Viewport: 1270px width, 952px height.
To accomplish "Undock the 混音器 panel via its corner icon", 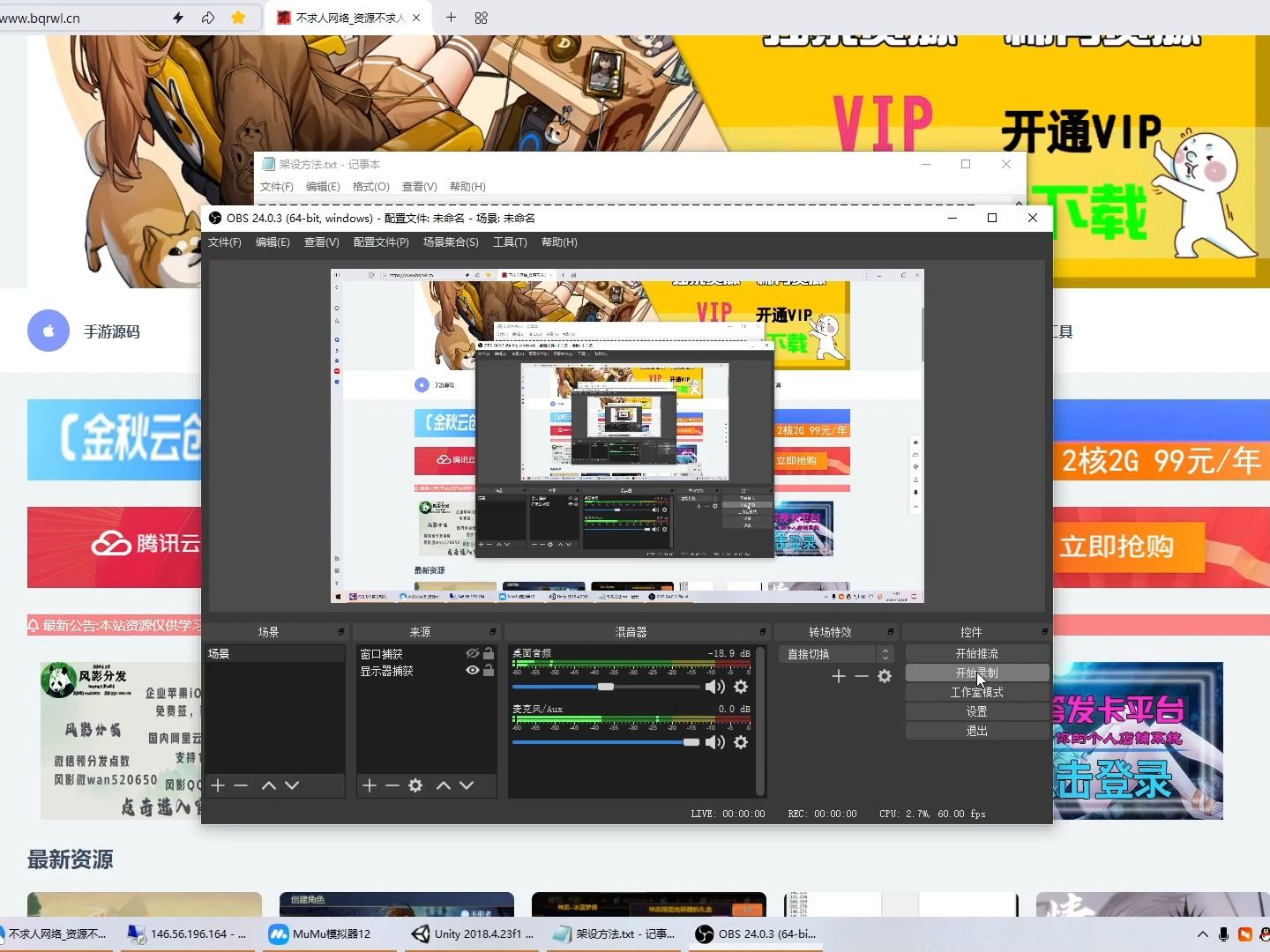I will (763, 632).
